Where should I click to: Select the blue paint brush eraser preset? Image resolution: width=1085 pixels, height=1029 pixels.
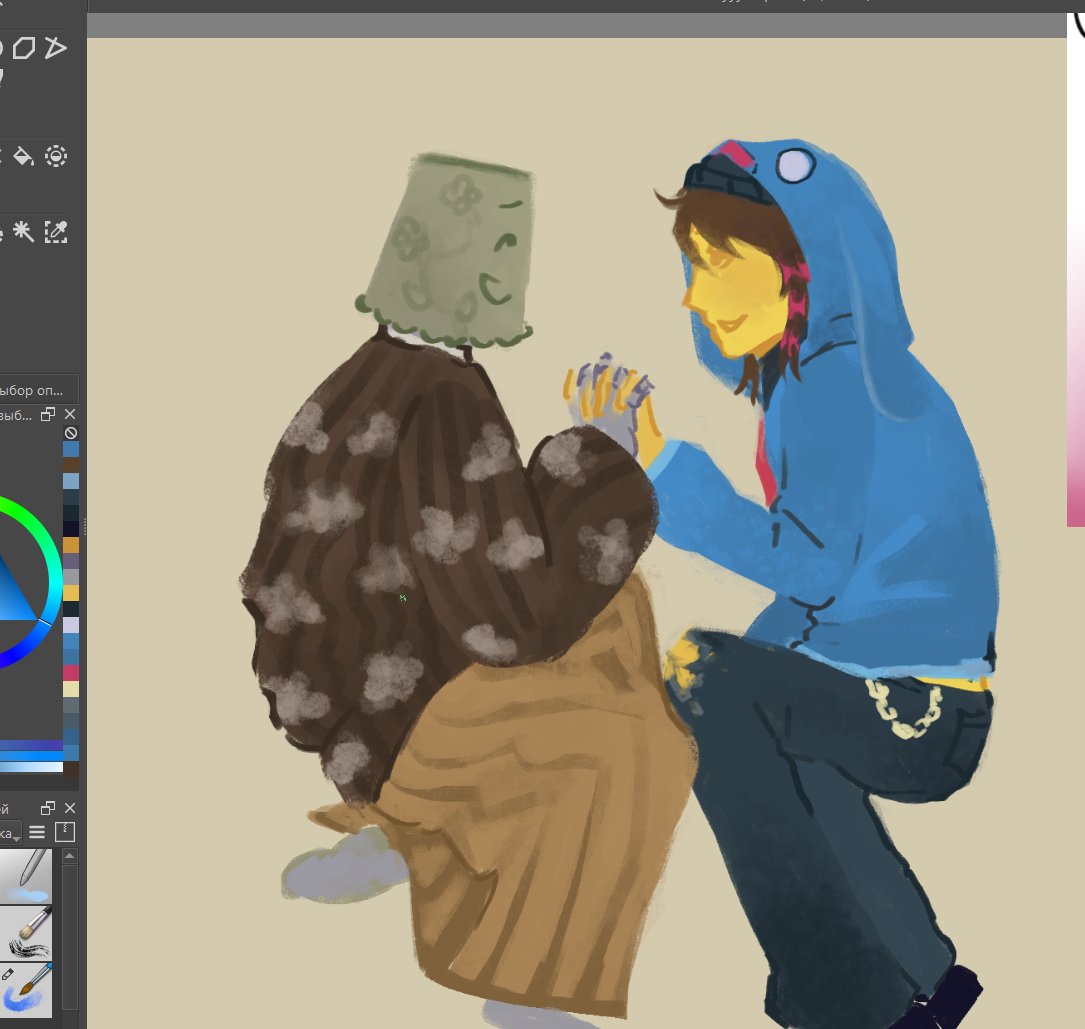pos(26,990)
